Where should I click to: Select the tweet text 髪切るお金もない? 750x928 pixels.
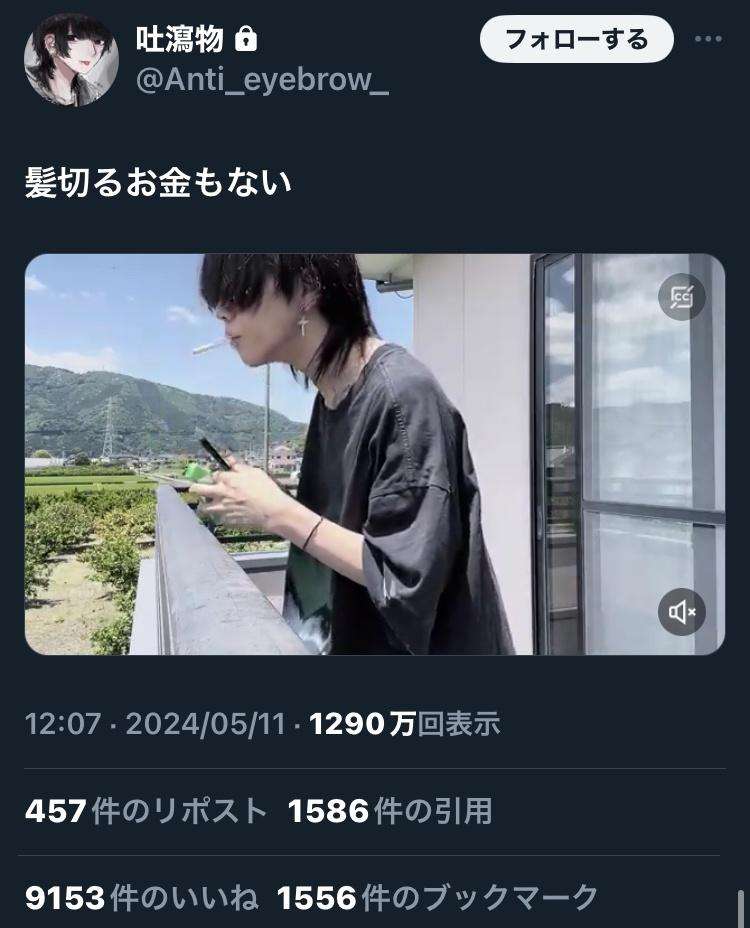click(158, 182)
